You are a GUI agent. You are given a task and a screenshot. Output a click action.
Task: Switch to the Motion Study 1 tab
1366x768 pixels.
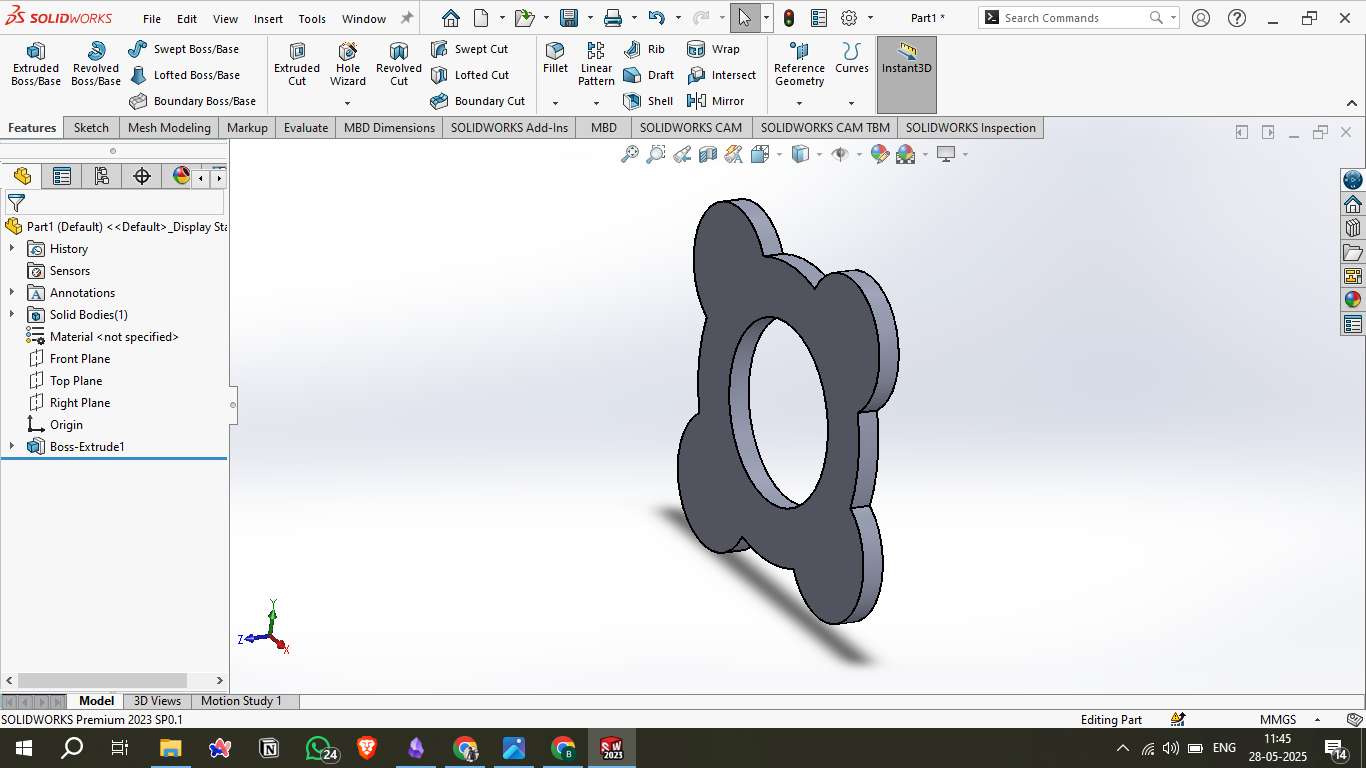point(241,701)
